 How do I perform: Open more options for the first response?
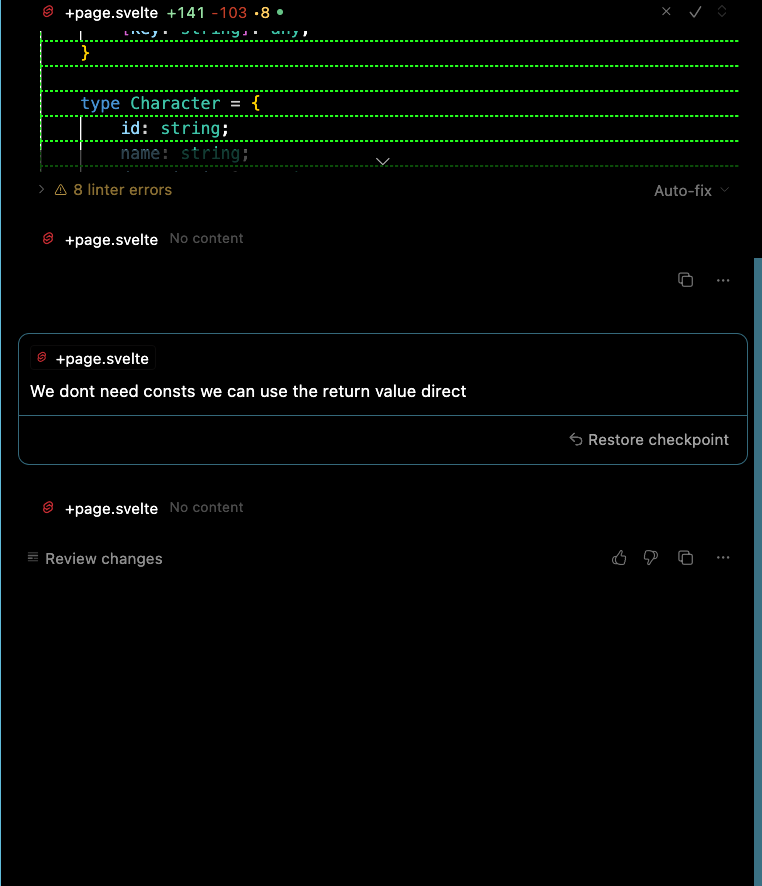point(723,280)
